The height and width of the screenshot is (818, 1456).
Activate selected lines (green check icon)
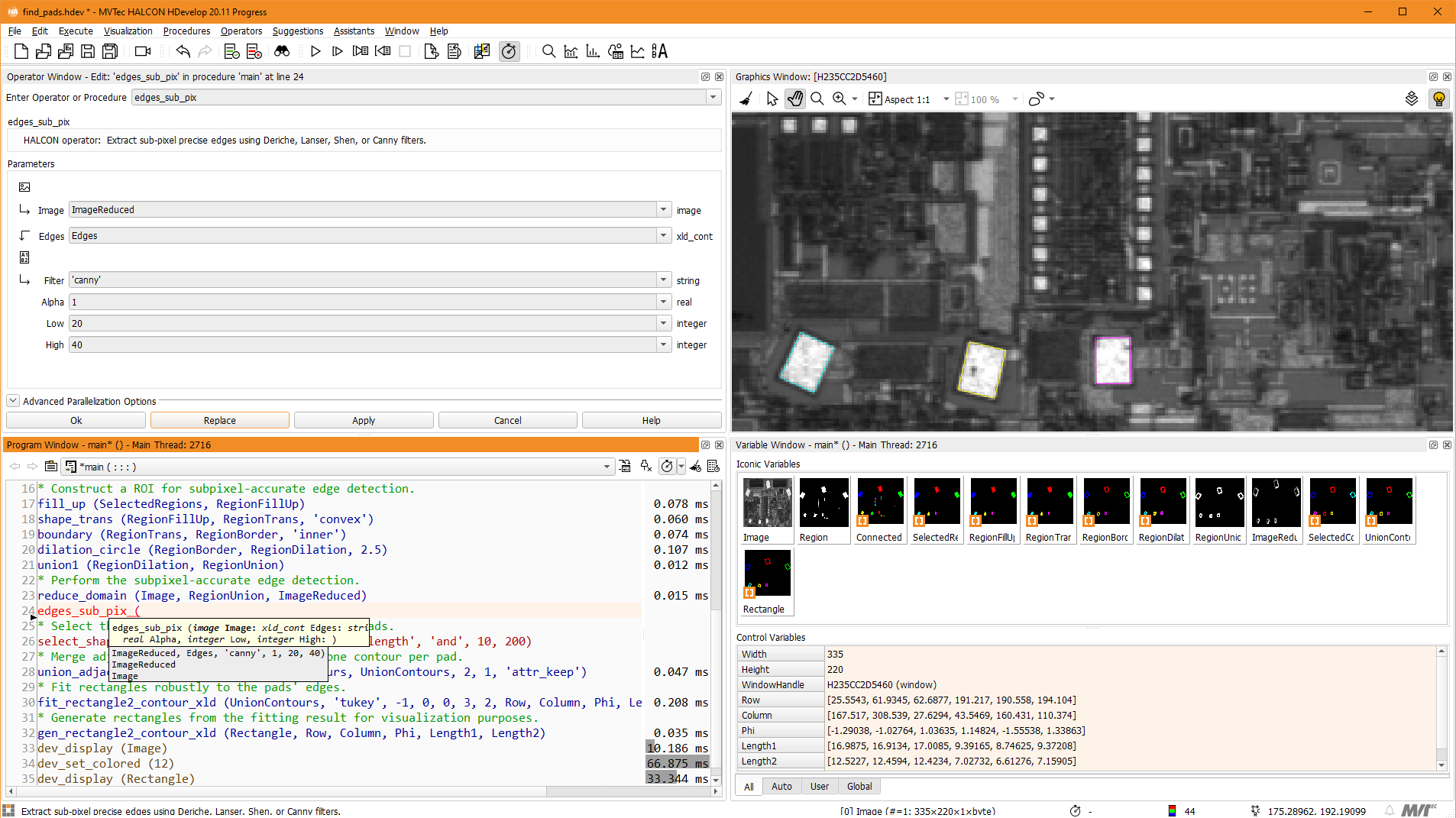pyautogui.click(x=232, y=51)
